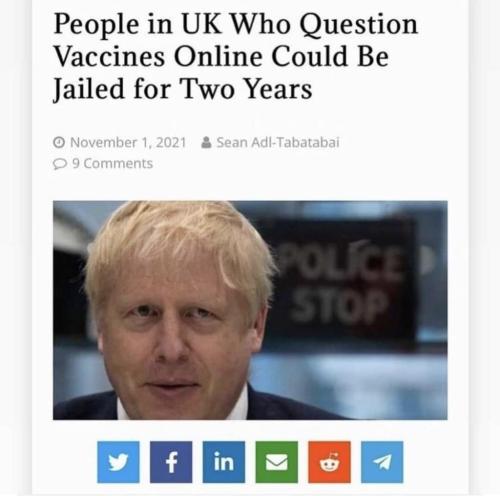Image resolution: width=500 pixels, height=496 pixels.
Task: Click "Two Years" in the headline
Action: coord(247,89)
